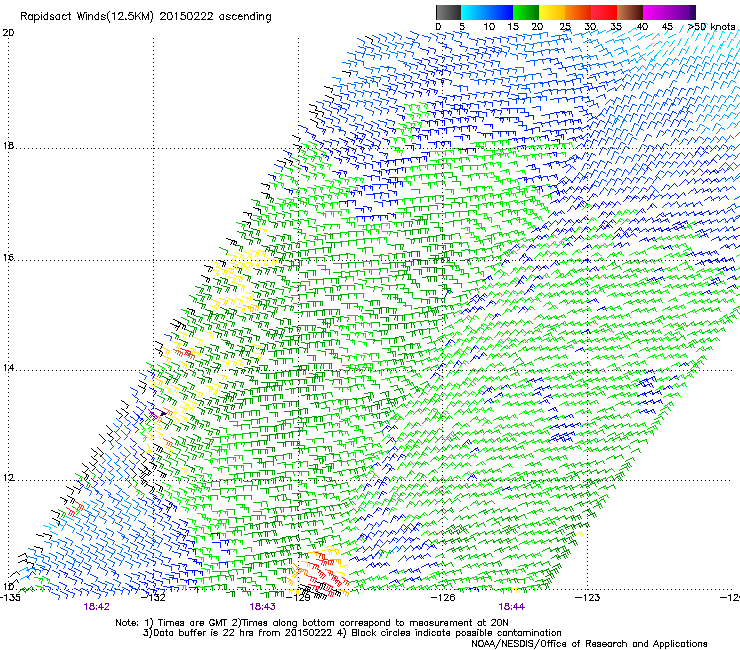Click the latitude label '16' on left axis
Image resolution: width=740 pixels, height=650 pixels.
tap(8, 258)
